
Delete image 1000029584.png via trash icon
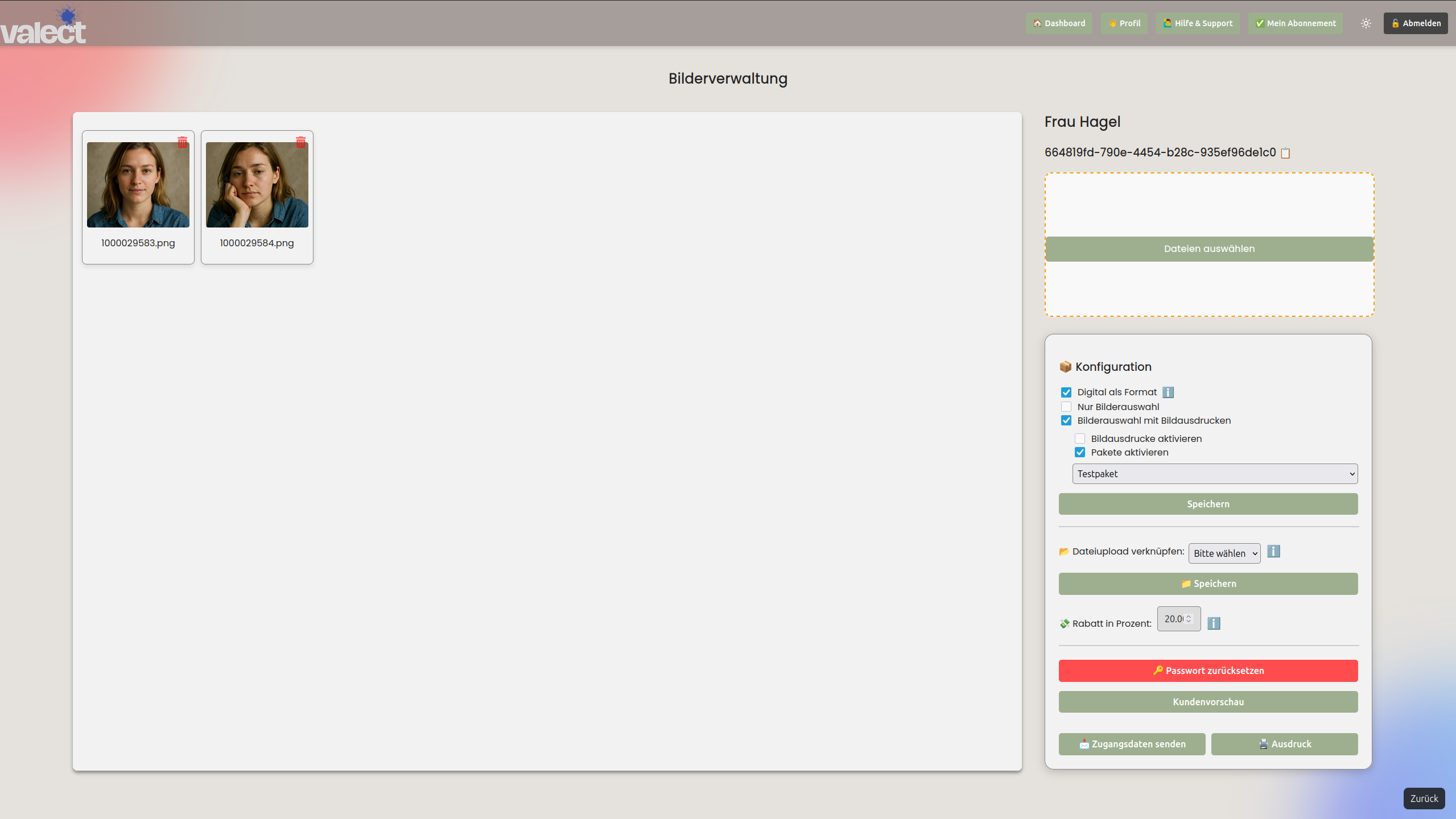(300, 142)
